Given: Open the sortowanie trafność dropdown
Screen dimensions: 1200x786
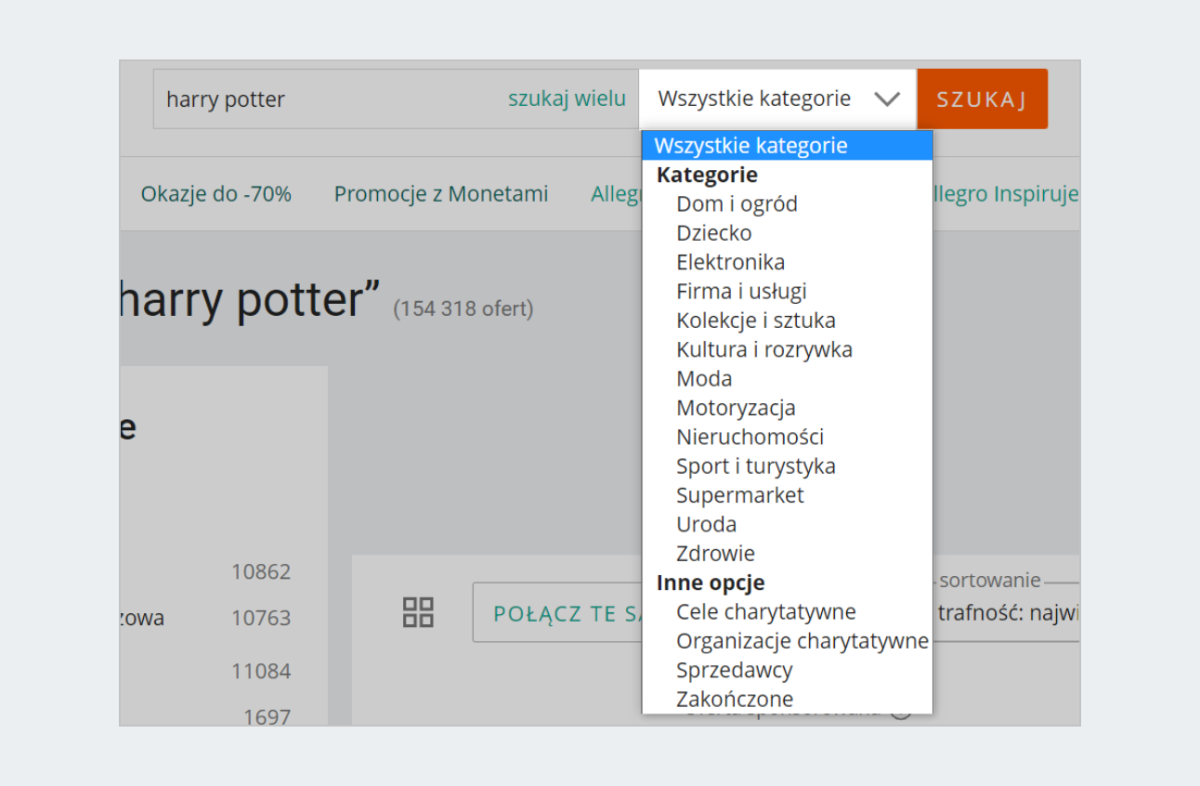Looking at the screenshot, I should 1005,612.
